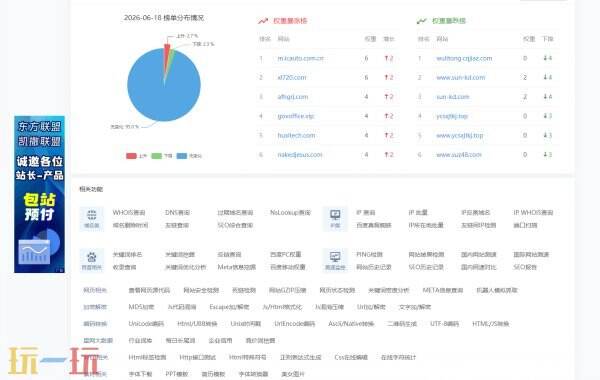The width and height of the screenshot is (600, 380).
Task: Click the monitor icon beside IP查询
Action: 335,215
